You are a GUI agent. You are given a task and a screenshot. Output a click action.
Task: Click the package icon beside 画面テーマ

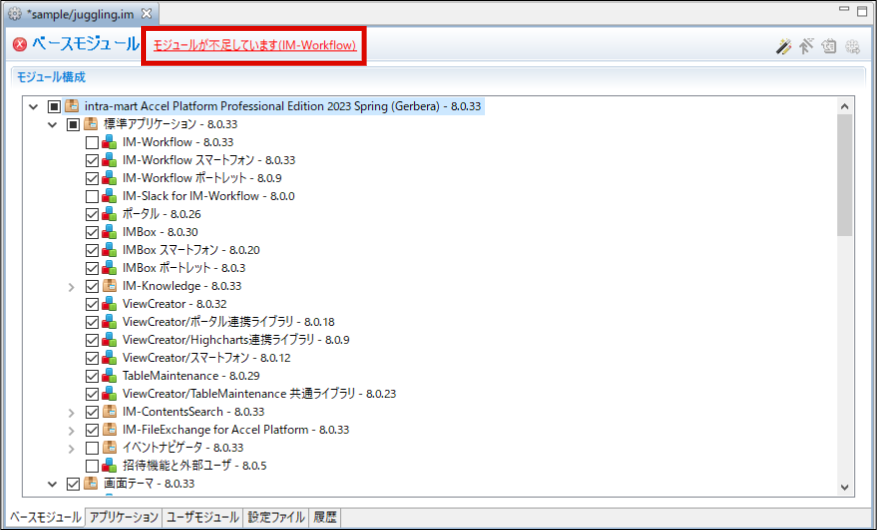click(91, 483)
